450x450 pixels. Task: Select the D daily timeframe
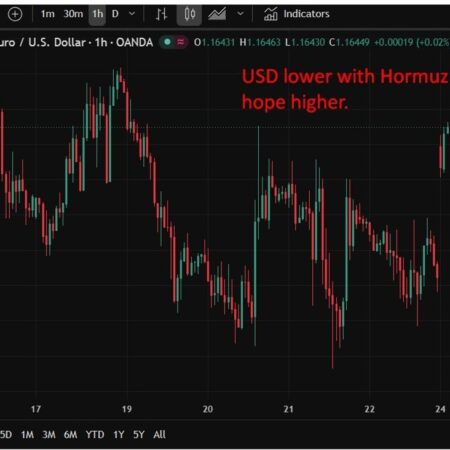[115, 14]
